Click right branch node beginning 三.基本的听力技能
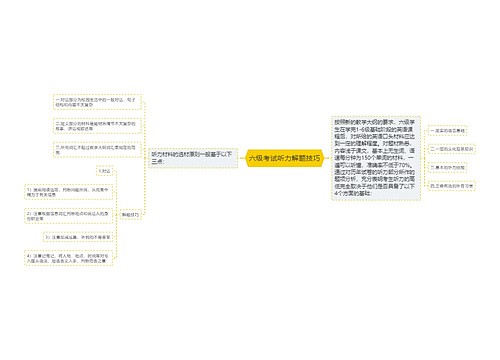The height and width of the screenshot is (360, 500). (x=447, y=168)
